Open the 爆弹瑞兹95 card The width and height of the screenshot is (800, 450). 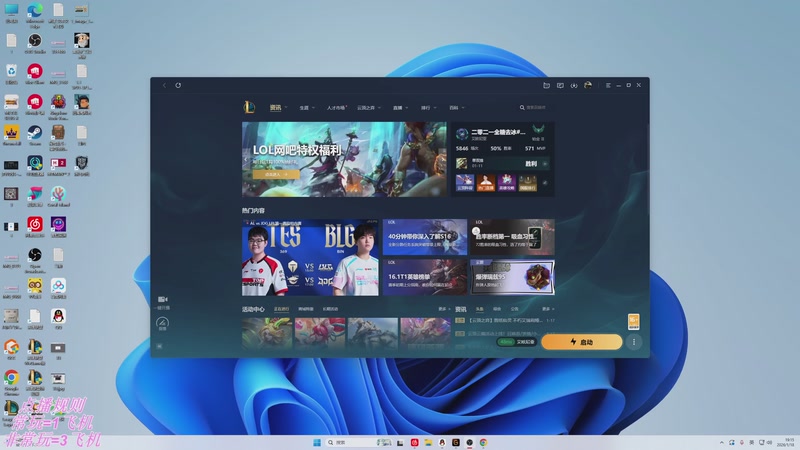[x=512, y=277]
